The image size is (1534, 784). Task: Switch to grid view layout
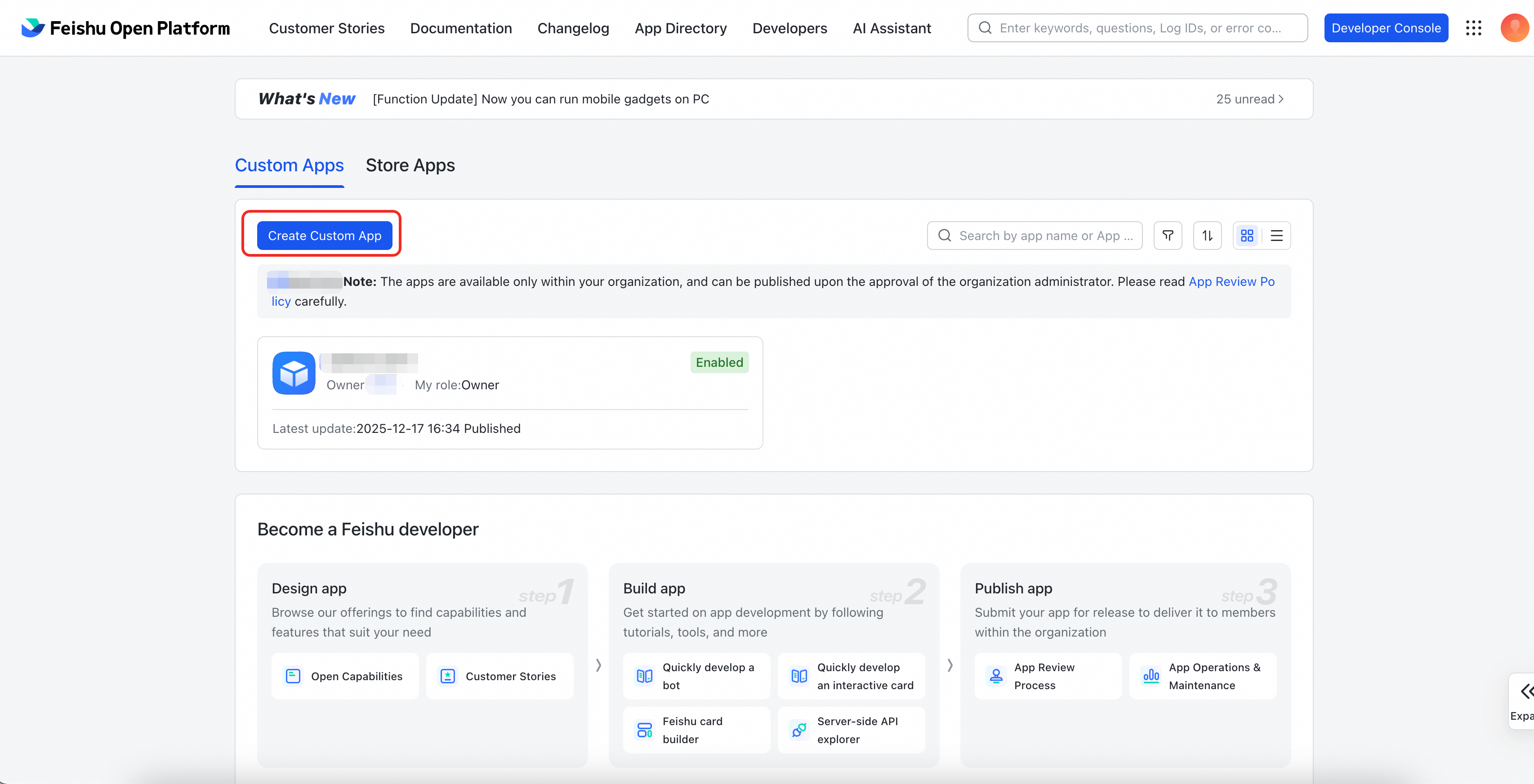coord(1247,236)
